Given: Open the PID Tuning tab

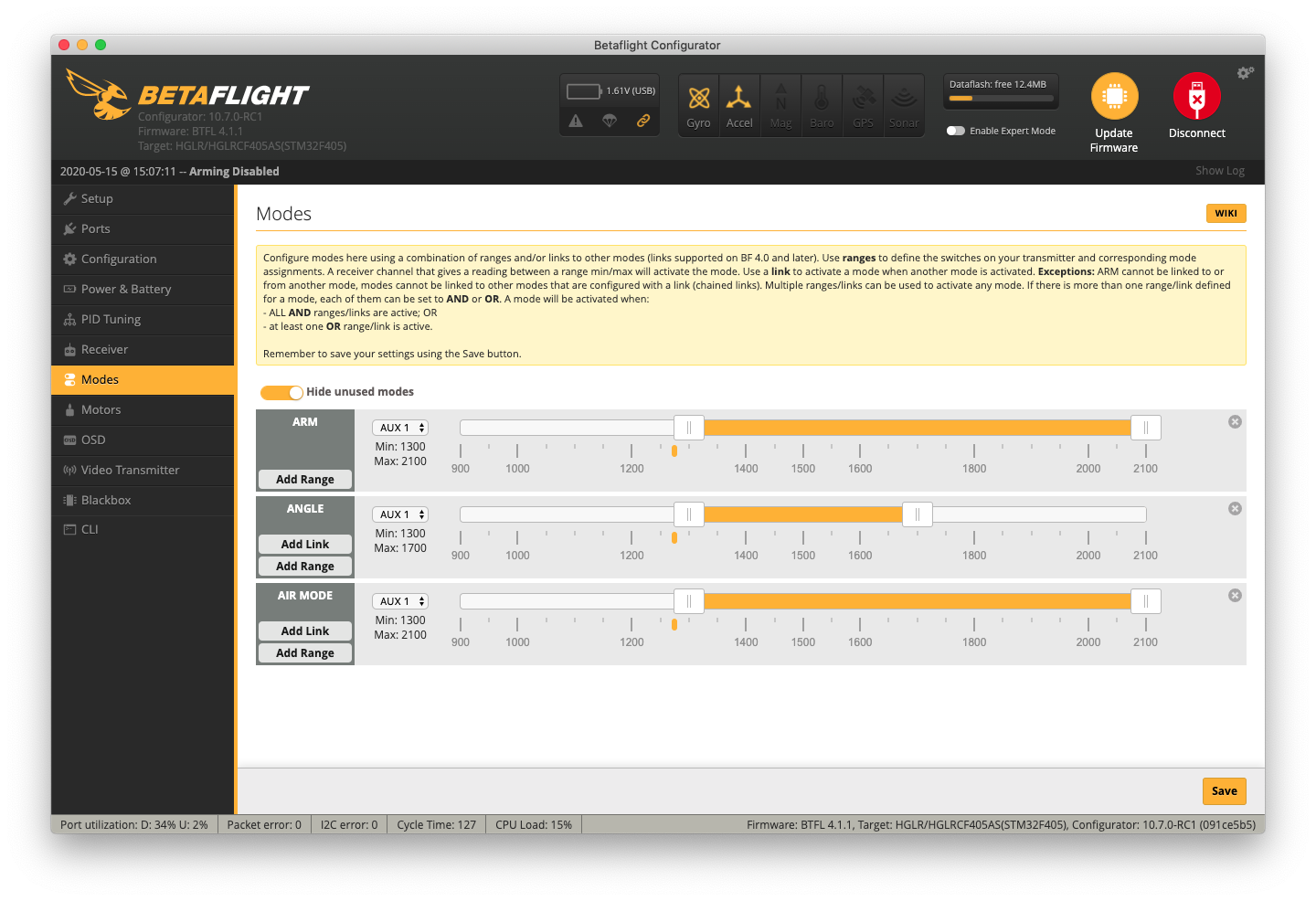Looking at the screenshot, I should pos(143,320).
